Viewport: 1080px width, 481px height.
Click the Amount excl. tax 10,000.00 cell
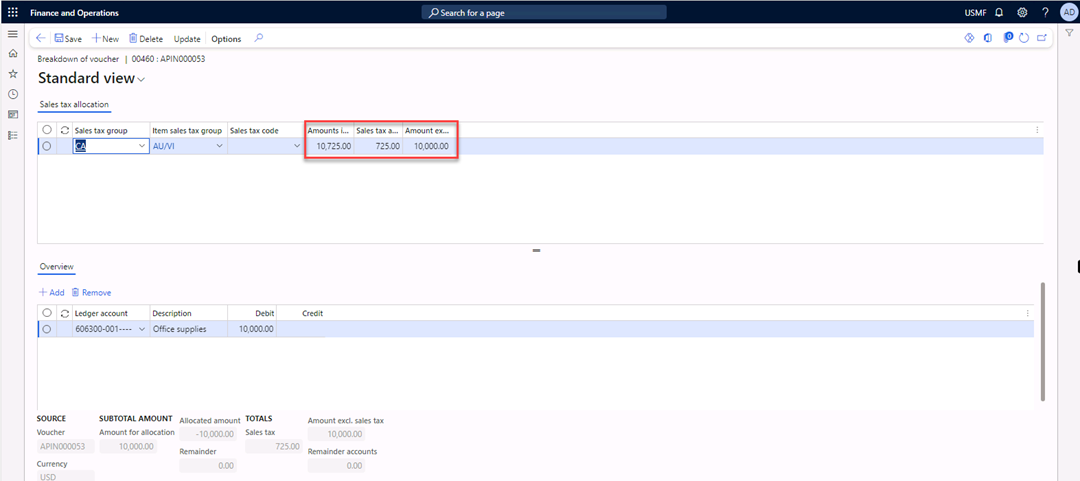pos(427,146)
